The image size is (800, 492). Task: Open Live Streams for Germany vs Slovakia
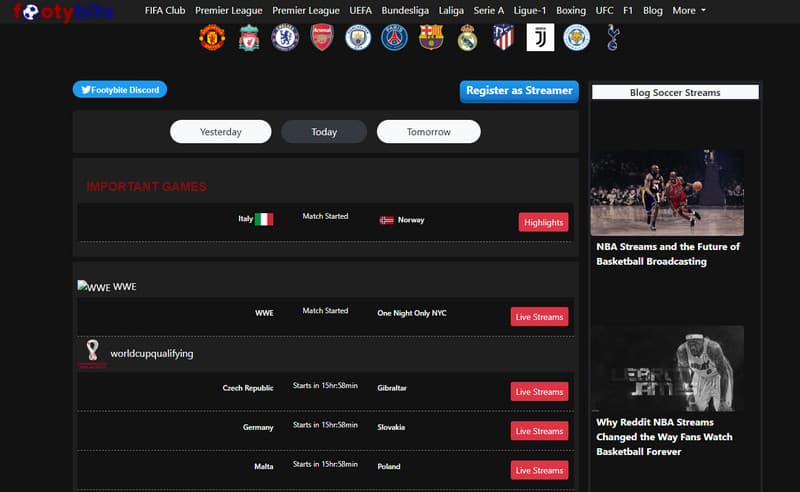[539, 431]
